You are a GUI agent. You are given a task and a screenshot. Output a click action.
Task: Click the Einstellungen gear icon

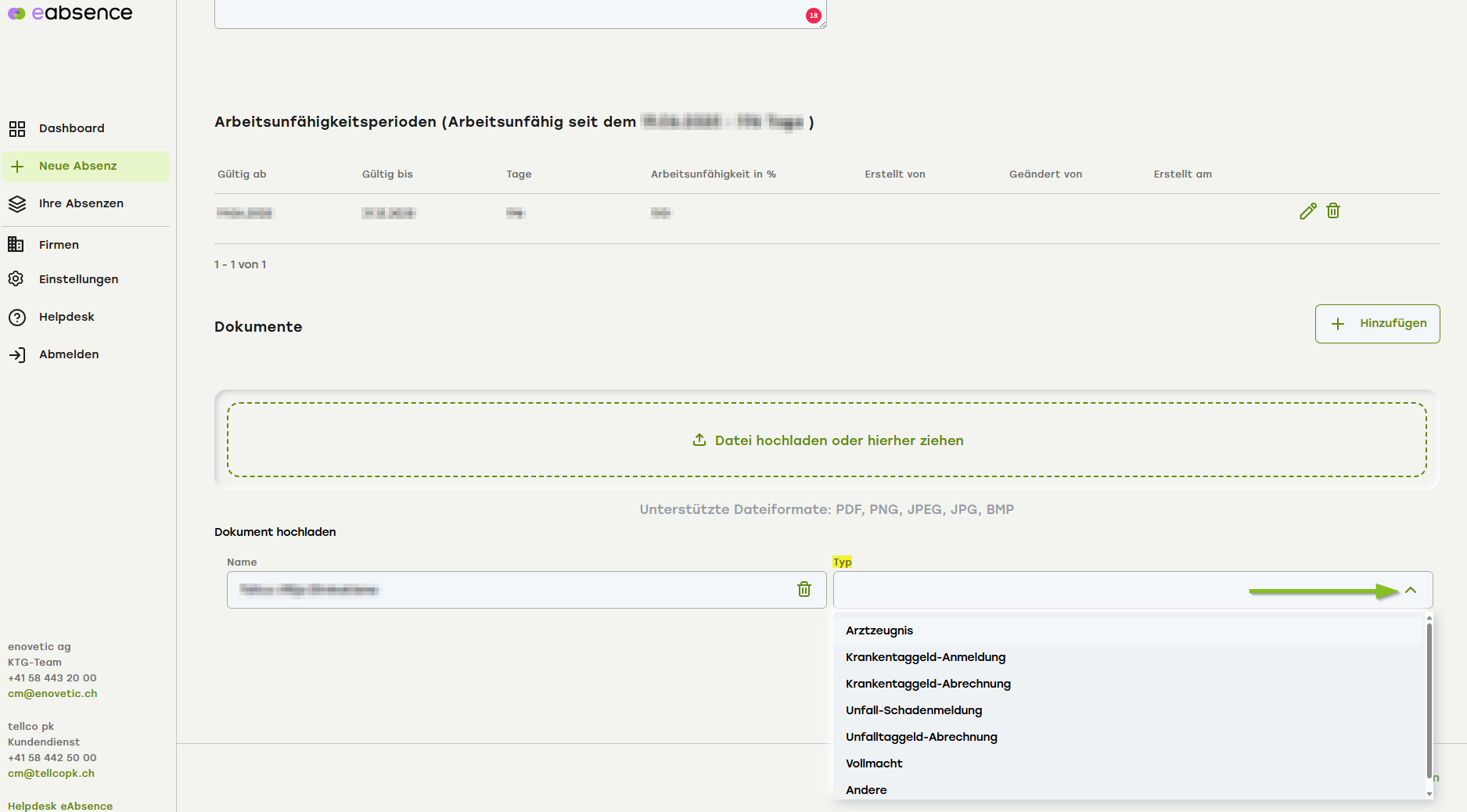(x=16, y=279)
